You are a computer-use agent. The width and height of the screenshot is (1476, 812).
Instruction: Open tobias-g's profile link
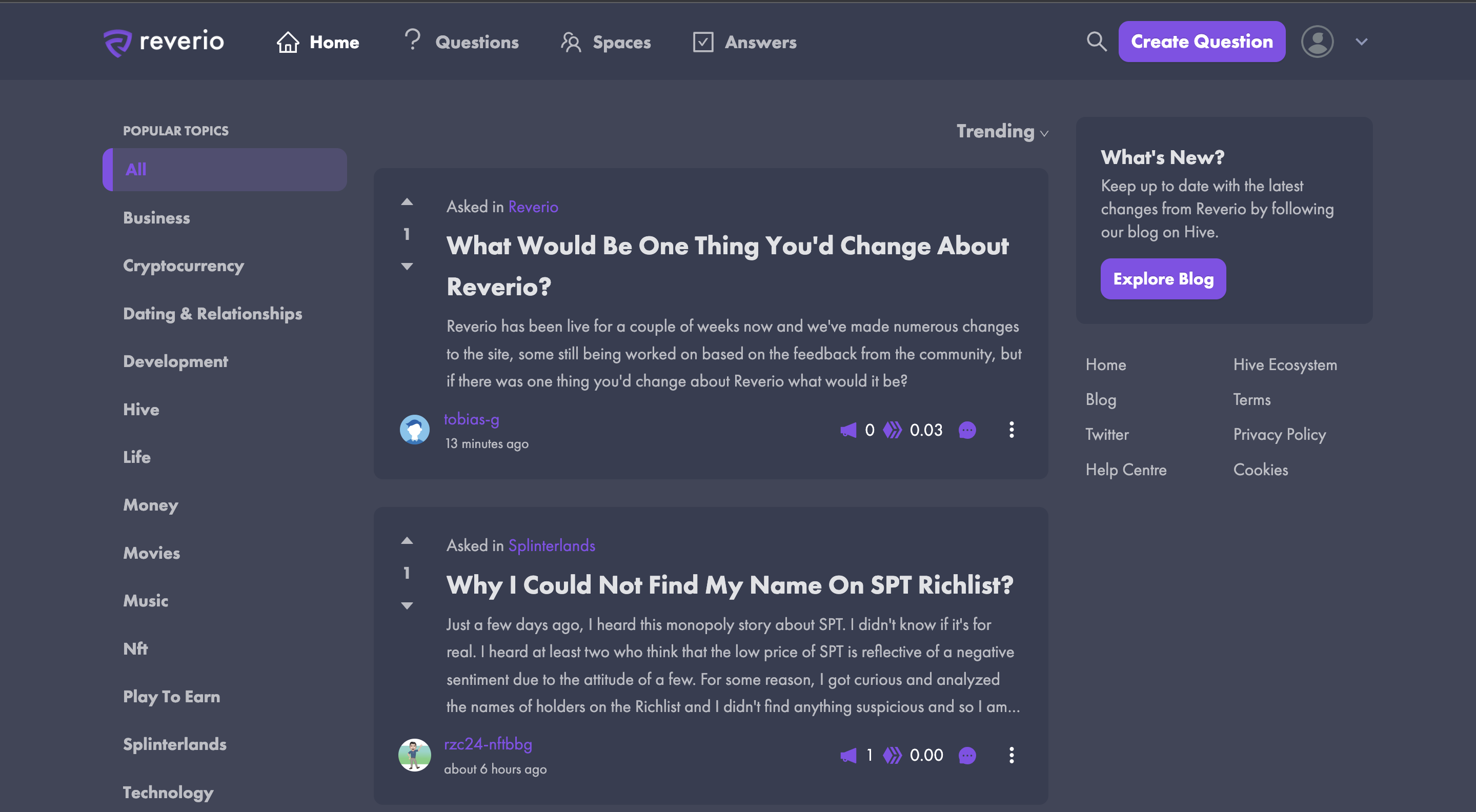[x=472, y=419]
